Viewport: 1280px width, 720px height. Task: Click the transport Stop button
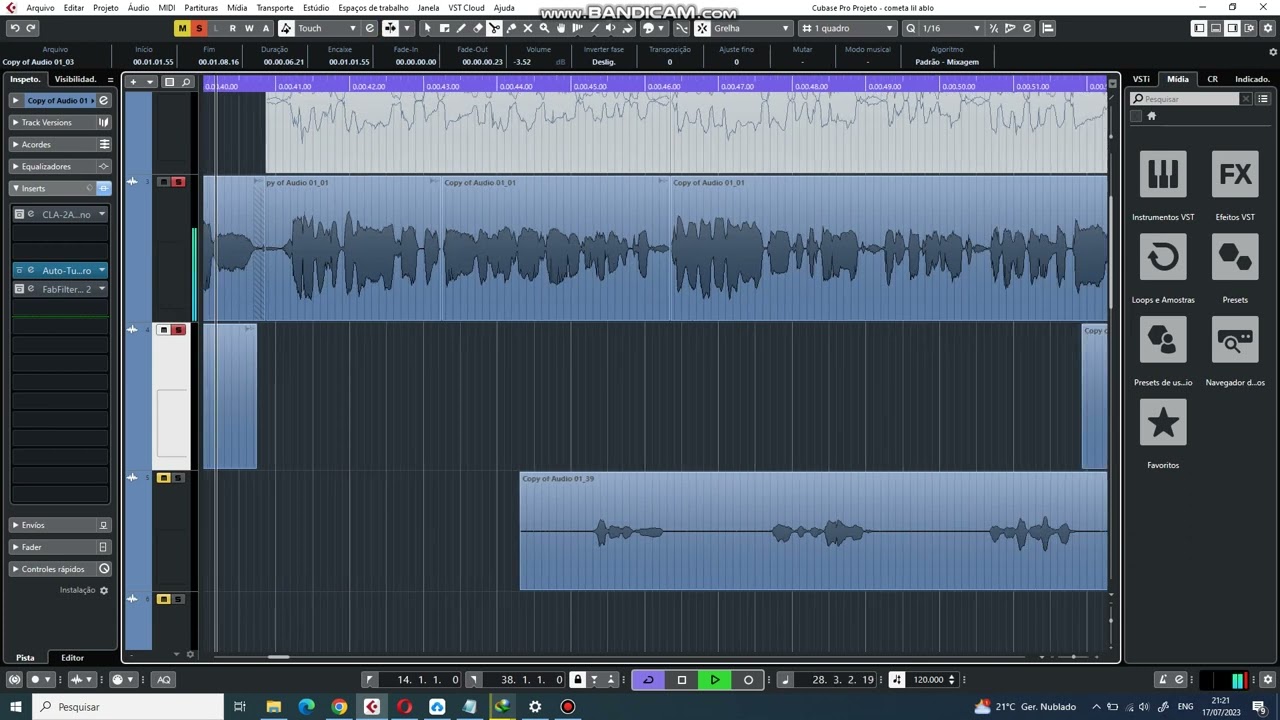point(682,680)
